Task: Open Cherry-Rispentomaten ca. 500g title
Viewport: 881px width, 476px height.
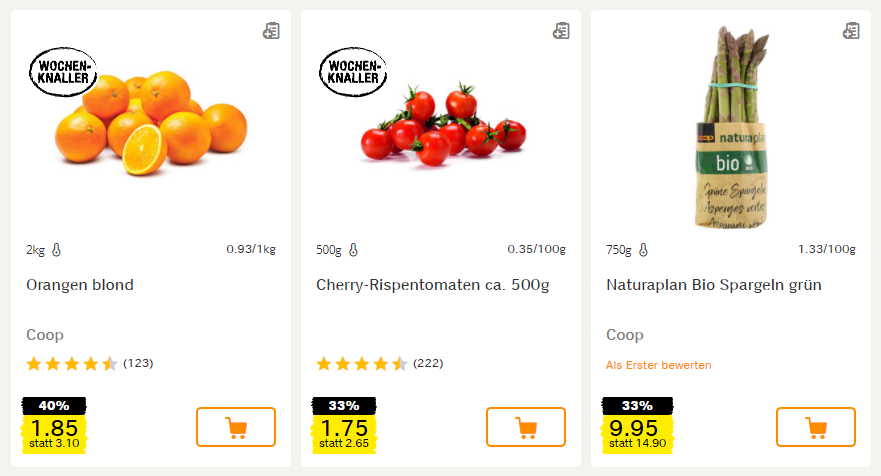Action: point(432,285)
